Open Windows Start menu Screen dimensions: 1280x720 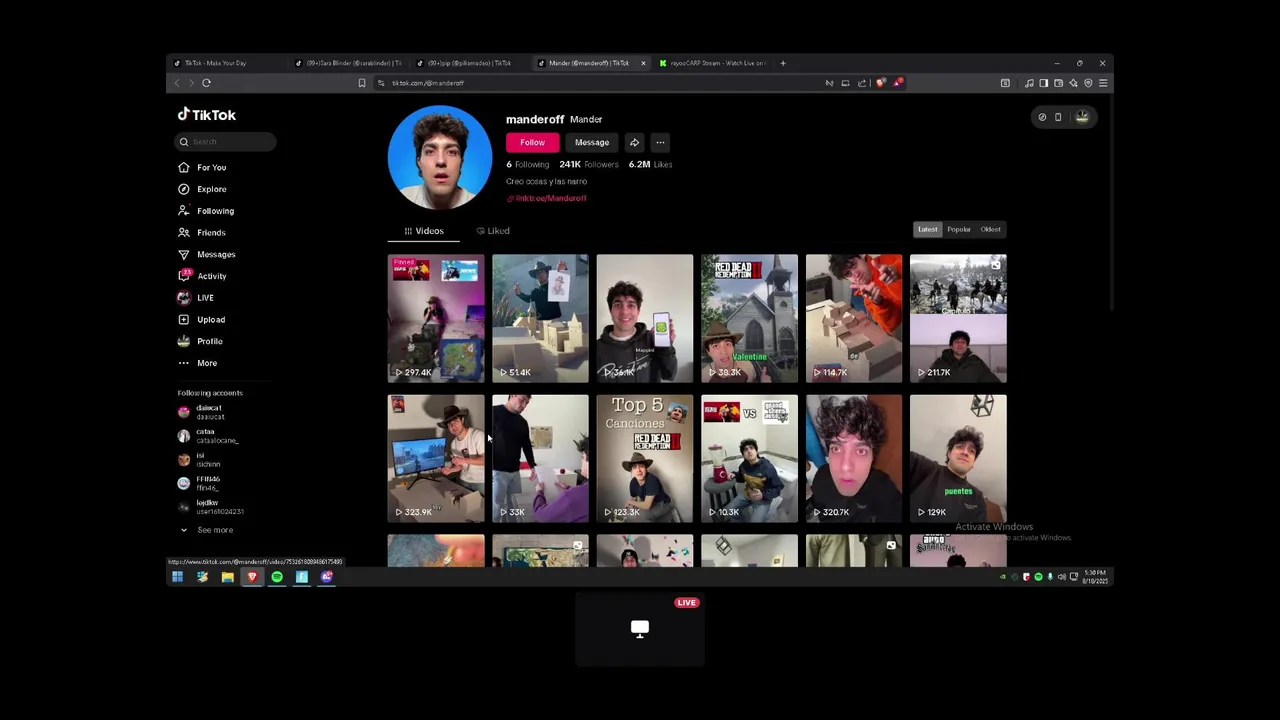pyautogui.click(x=177, y=577)
